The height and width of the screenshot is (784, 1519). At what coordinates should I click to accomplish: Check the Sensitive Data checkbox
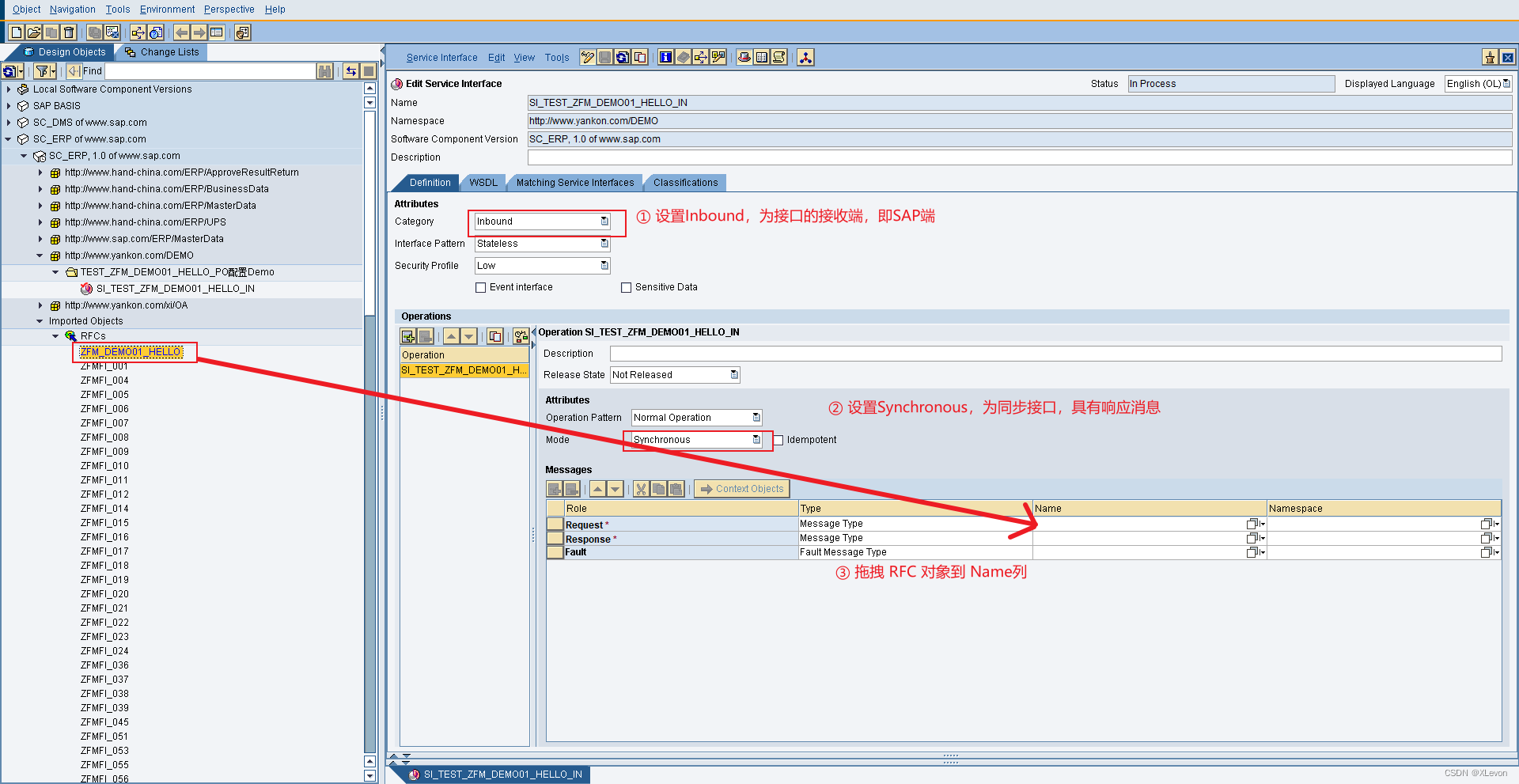(626, 287)
